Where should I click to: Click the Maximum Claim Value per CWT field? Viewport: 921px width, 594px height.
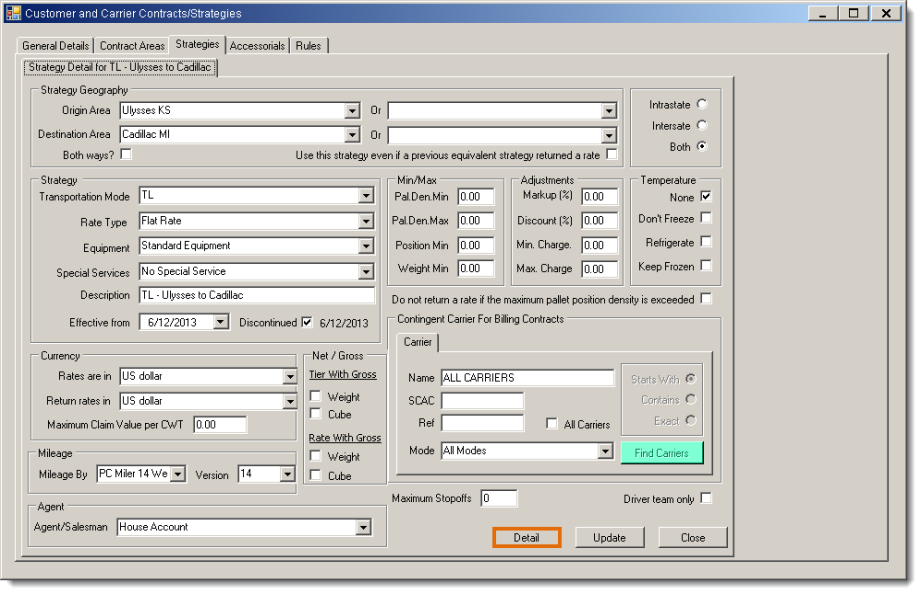tap(220, 425)
